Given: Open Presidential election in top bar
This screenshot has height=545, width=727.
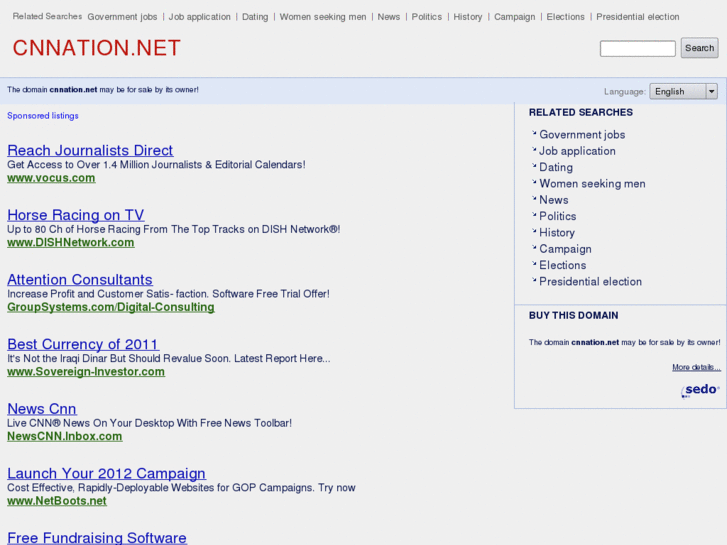Looking at the screenshot, I should tap(638, 17).
